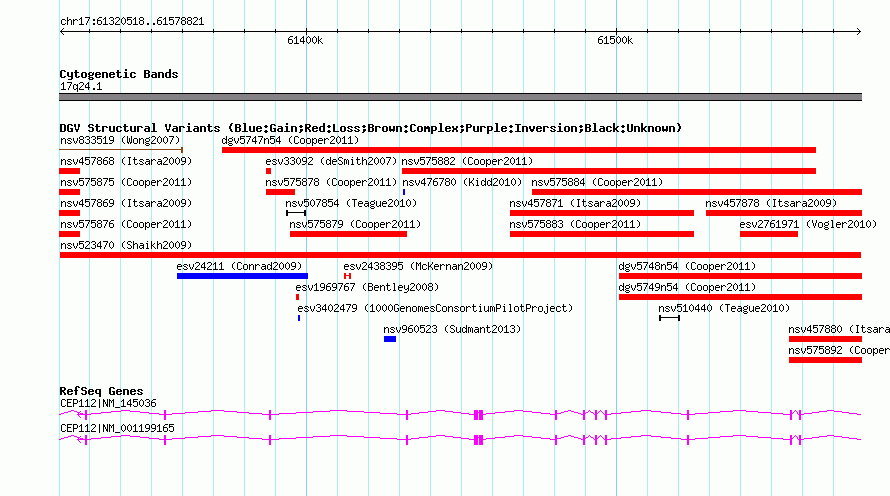Image resolution: width=890 pixels, height=496 pixels.
Task: Click the esv24211 (Conrad2009) label
Action: pos(239,266)
